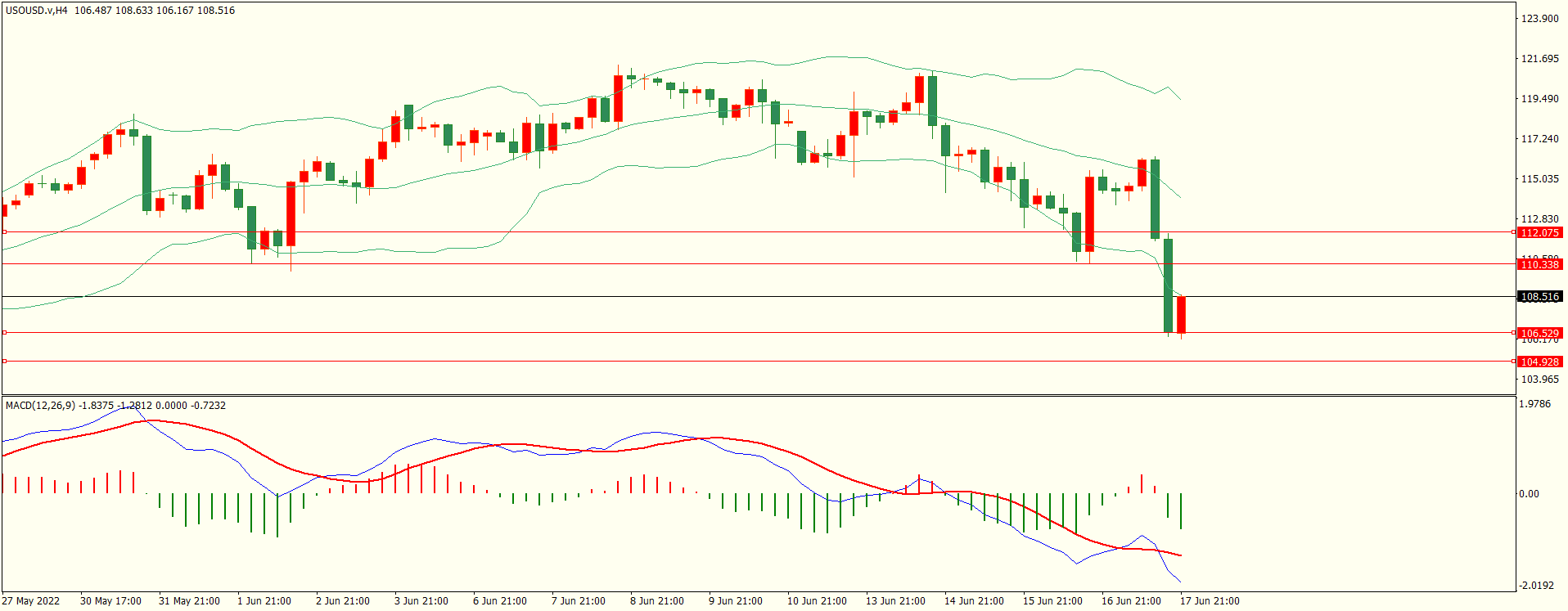Click the 1.9786 MACD scale value

[1534, 404]
